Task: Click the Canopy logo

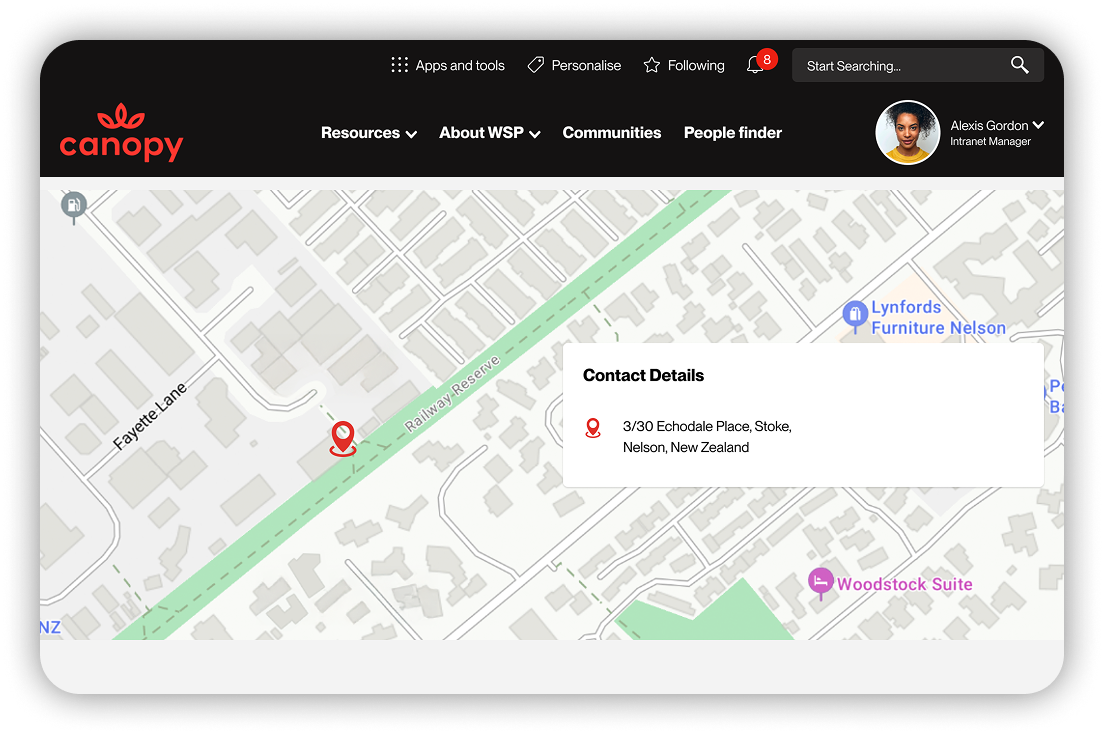Action: pyautogui.click(x=121, y=132)
